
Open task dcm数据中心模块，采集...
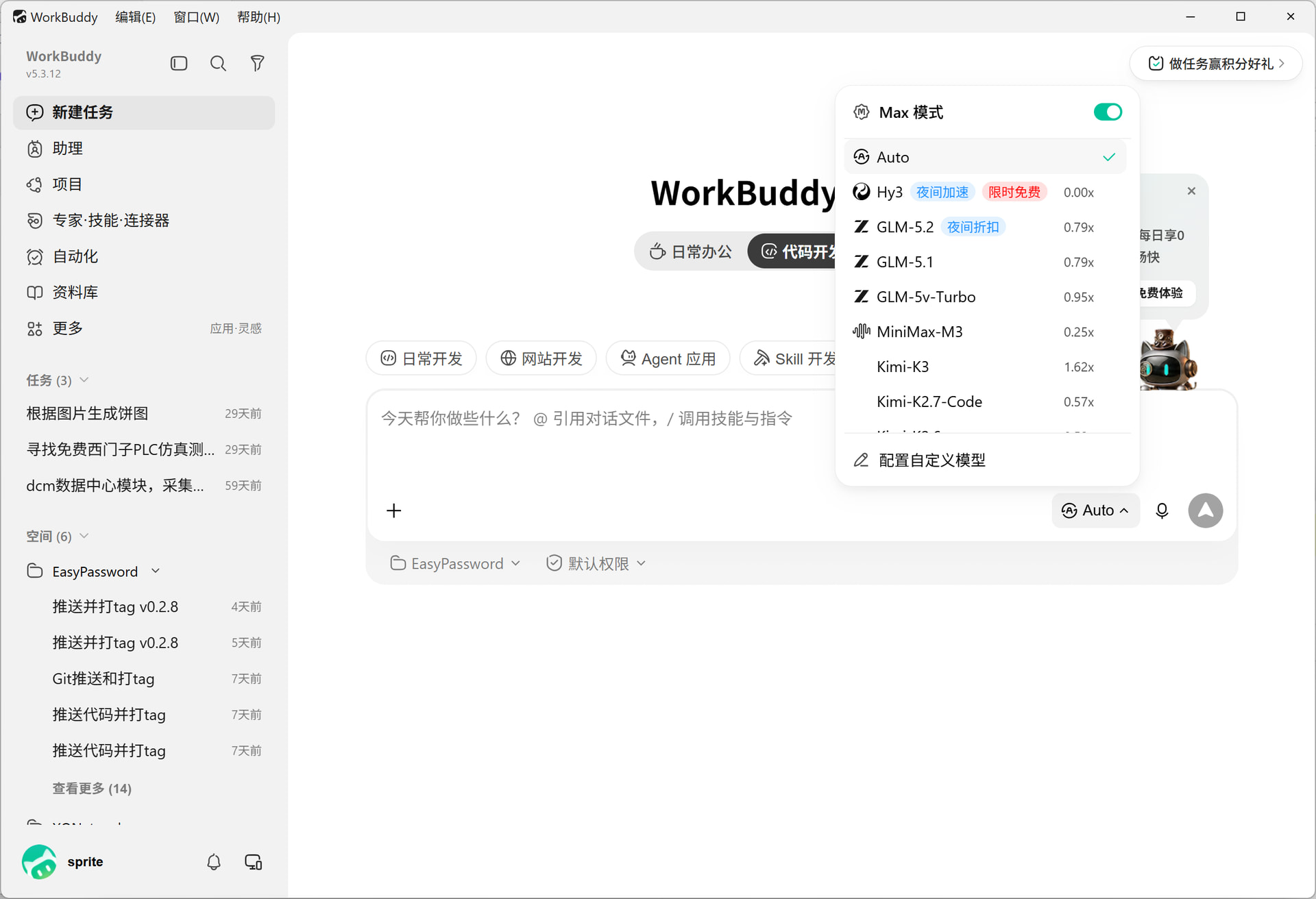pos(144,485)
